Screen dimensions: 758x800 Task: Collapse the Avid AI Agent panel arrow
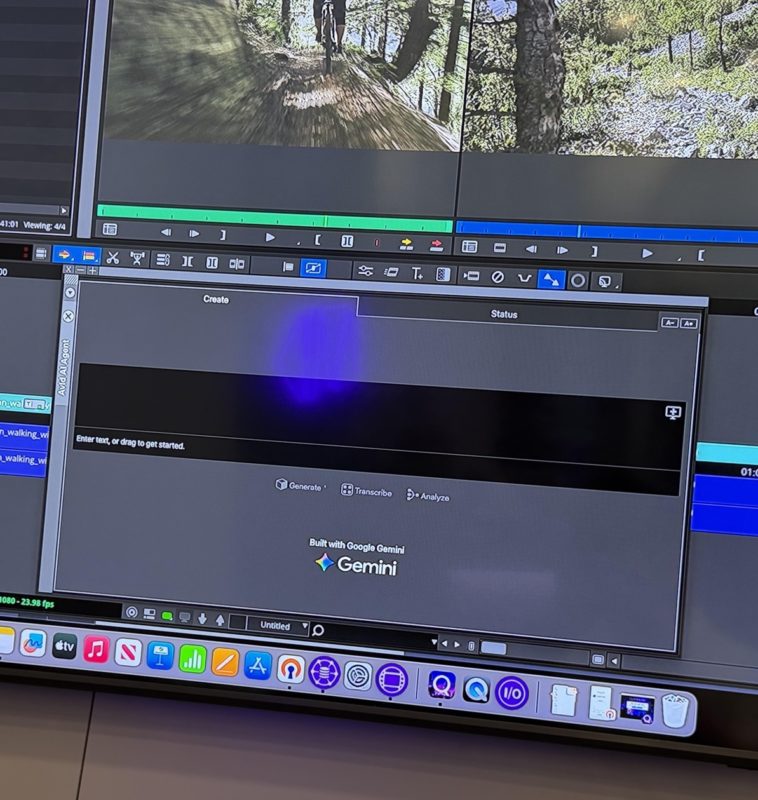pos(70,293)
